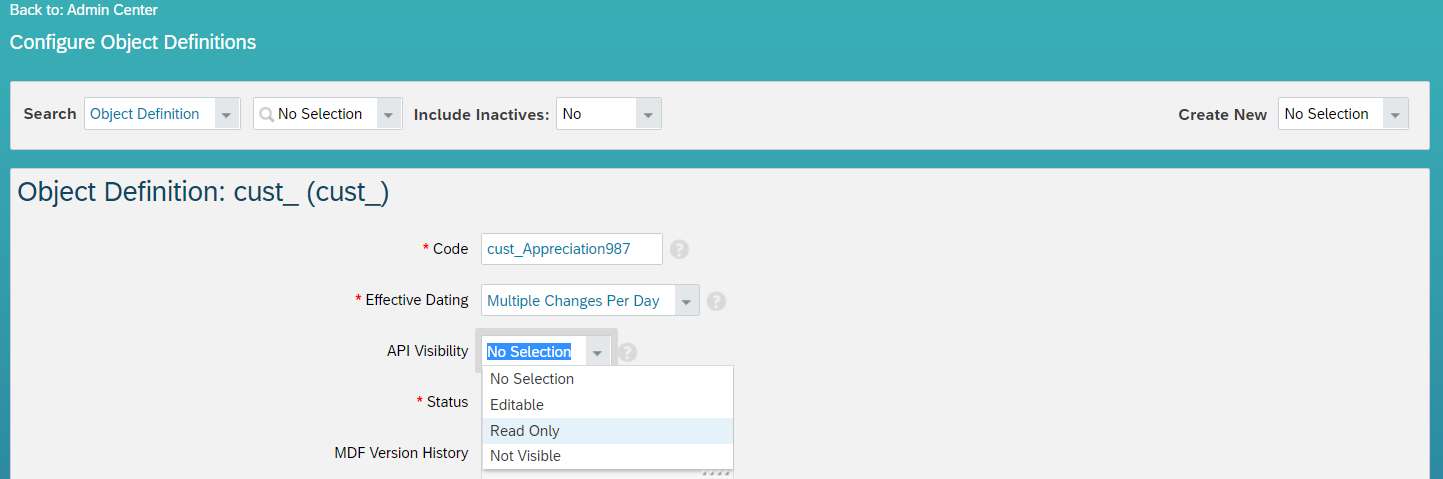1443x479 pixels.
Task: Collapse the API Visibility dropdown arrow
Action: click(x=597, y=352)
